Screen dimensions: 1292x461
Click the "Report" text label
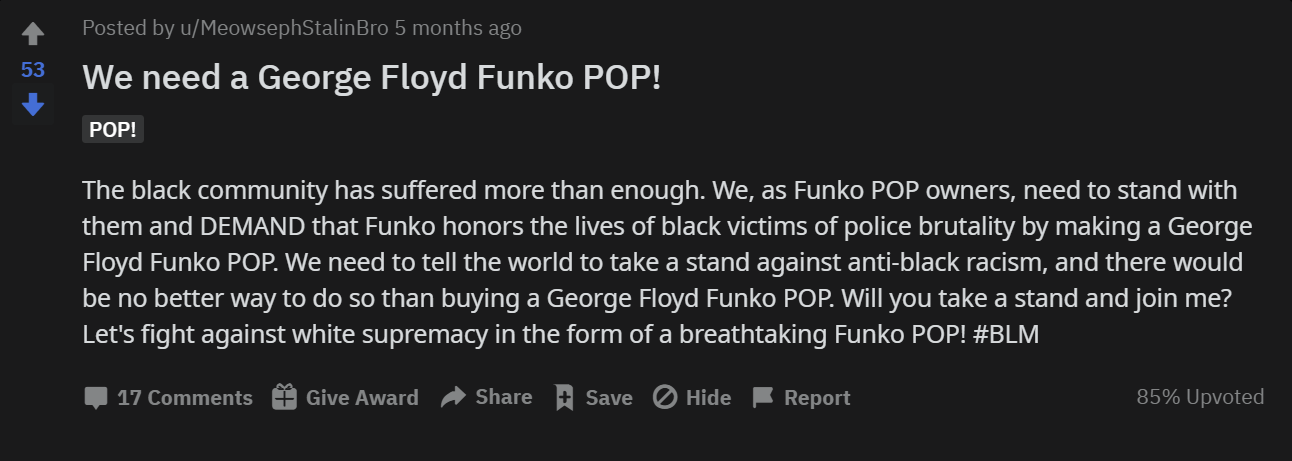click(x=817, y=398)
